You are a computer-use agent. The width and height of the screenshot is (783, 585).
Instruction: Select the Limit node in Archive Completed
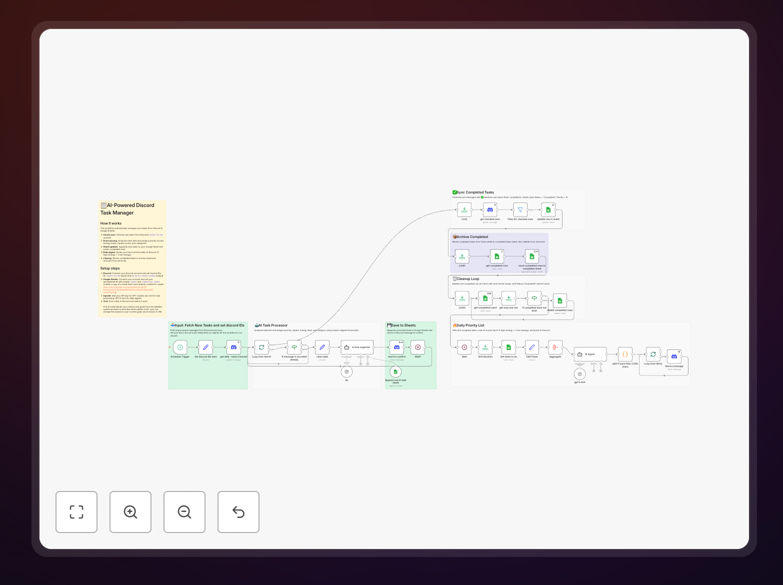[x=462, y=256]
